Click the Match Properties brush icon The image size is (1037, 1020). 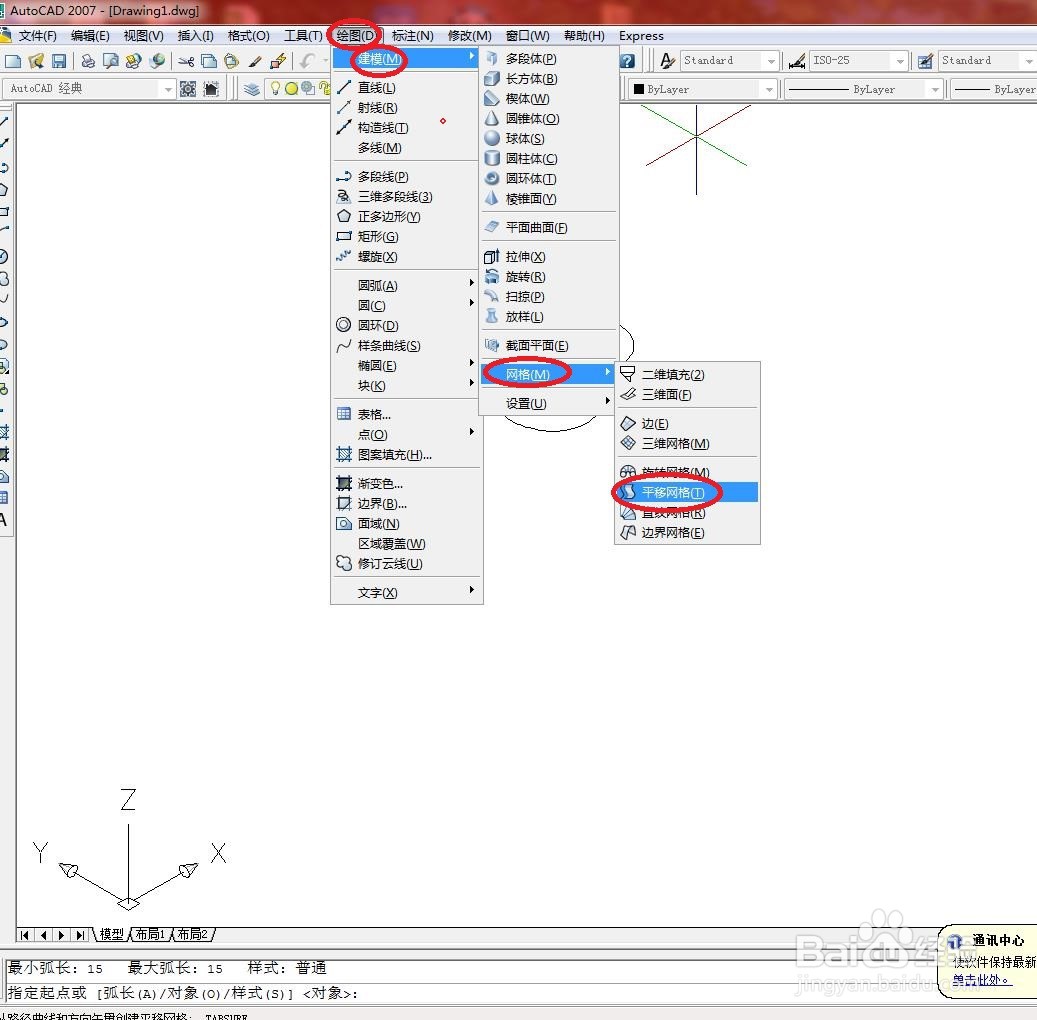tap(255, 62)
